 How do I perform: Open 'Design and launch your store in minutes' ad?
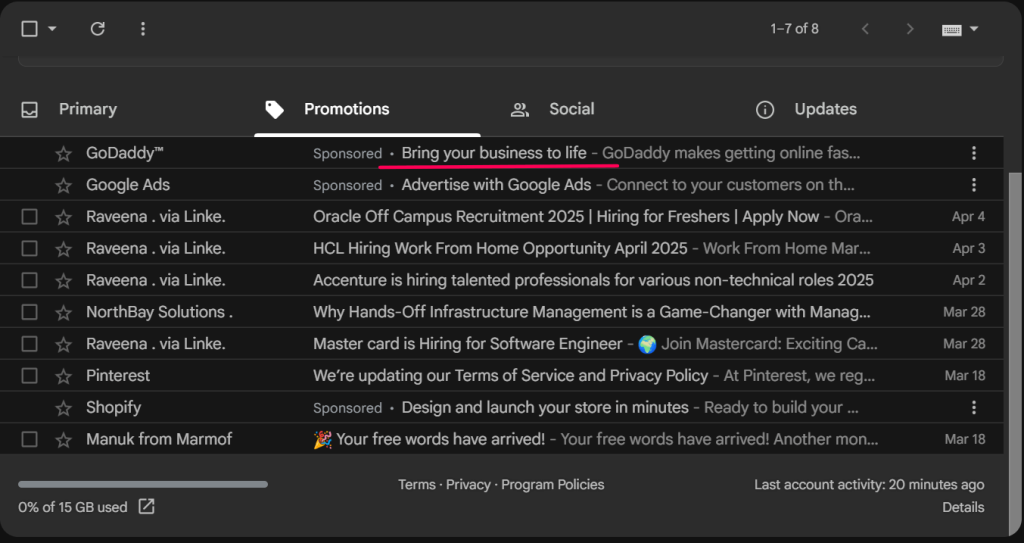pyautogui.click(x=545, y=408)
